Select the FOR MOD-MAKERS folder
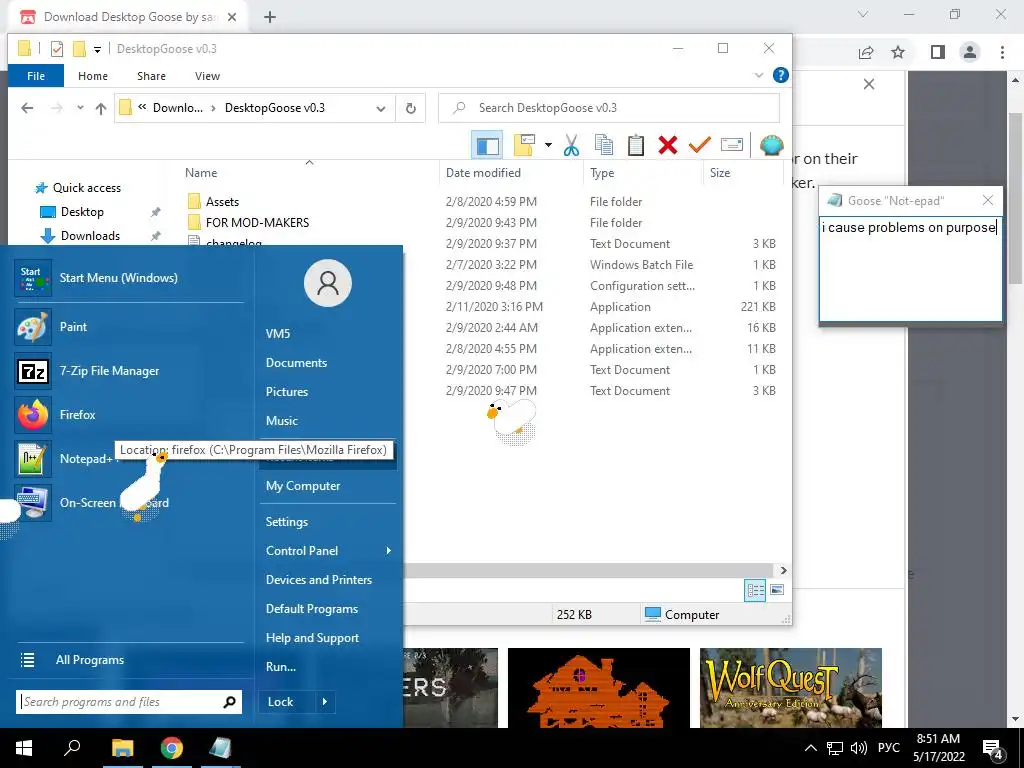This screenshot has height=768, width=1024. (257, 223)
